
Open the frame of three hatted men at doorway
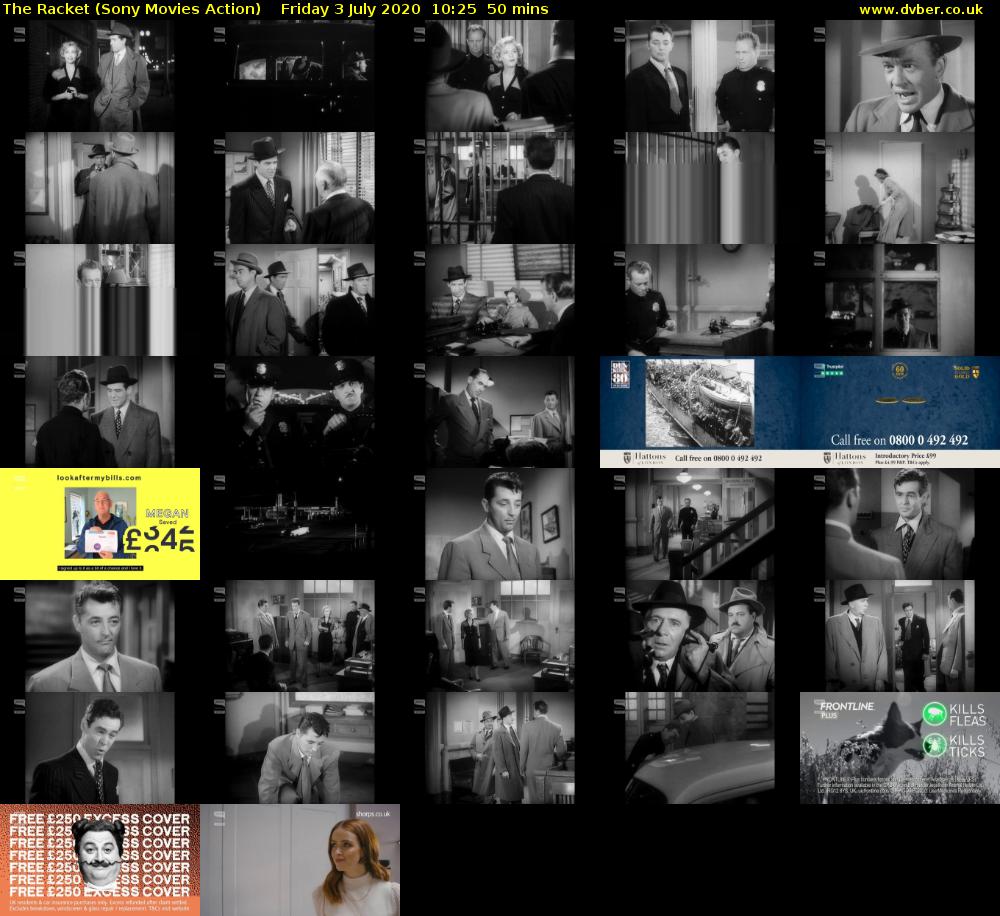(300, 299)
